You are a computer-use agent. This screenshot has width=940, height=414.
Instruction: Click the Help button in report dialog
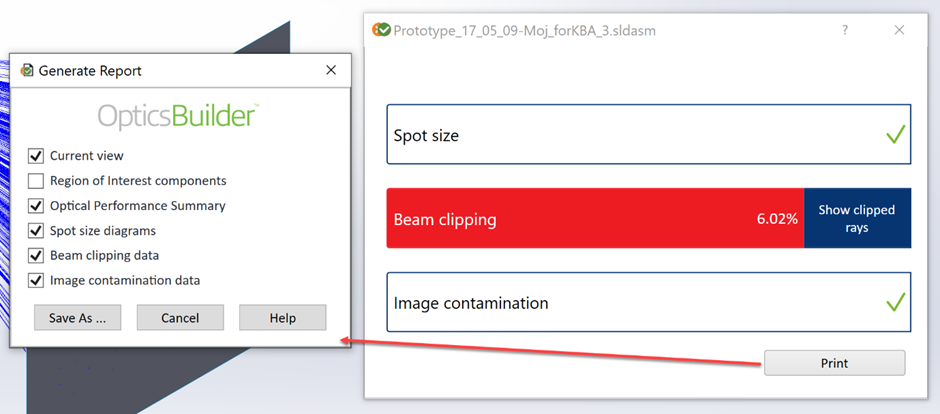click(x=282, y=318)
